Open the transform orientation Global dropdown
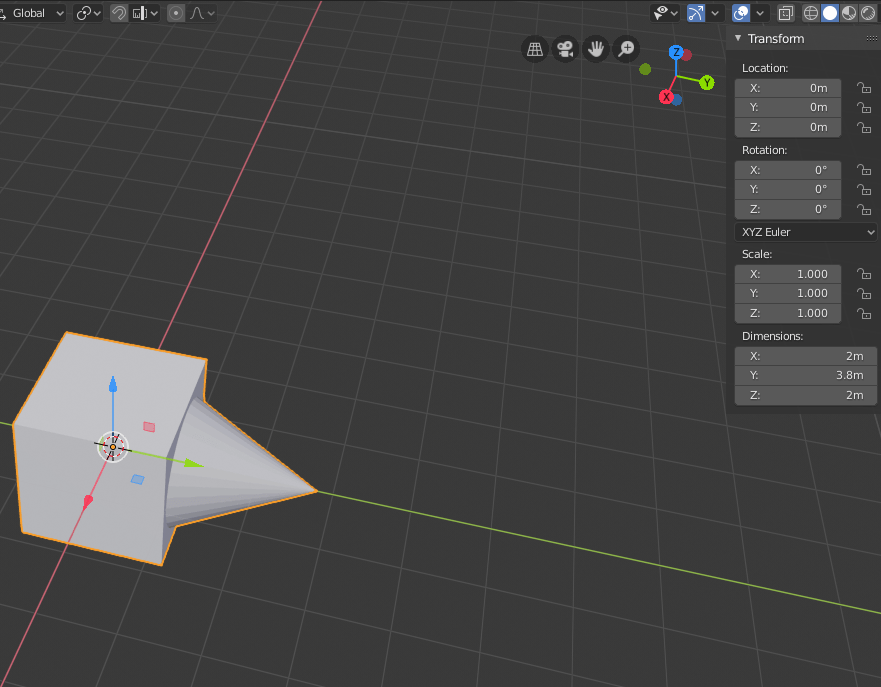 tap(33, 13)
